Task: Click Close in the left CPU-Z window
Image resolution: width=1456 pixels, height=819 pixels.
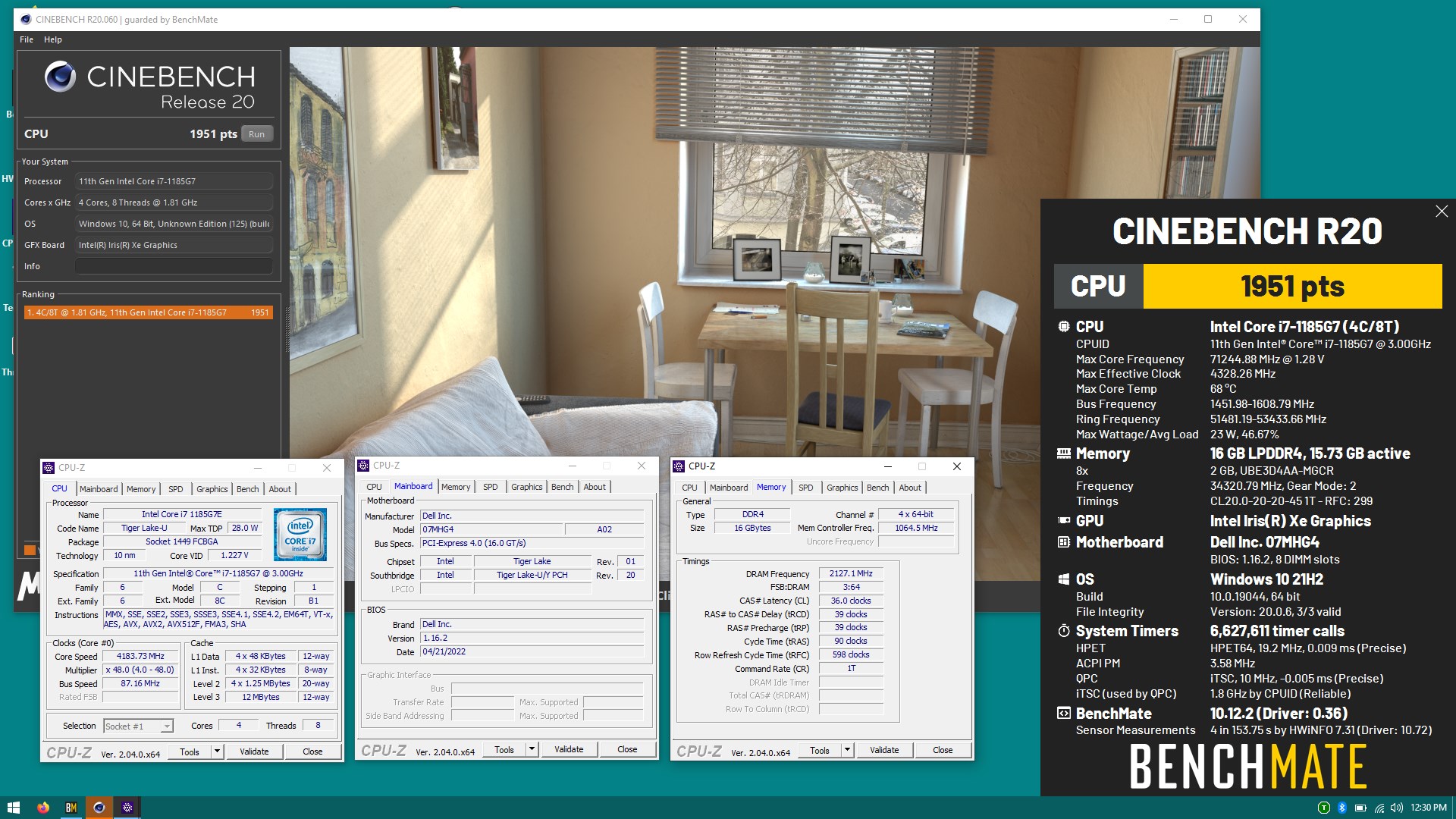Action: pyautogui.click(x=312, y=752)
